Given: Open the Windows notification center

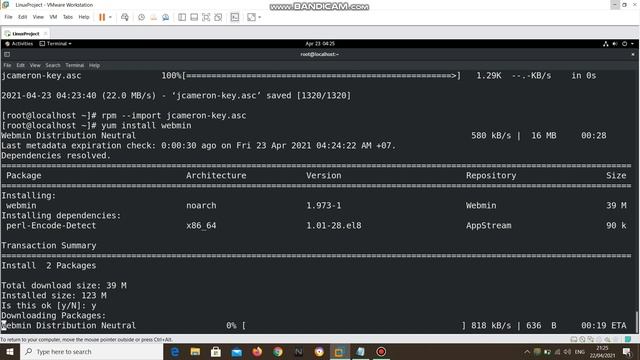Looking at the screenshot, I should pyautogui.click(x=627, y=351).
